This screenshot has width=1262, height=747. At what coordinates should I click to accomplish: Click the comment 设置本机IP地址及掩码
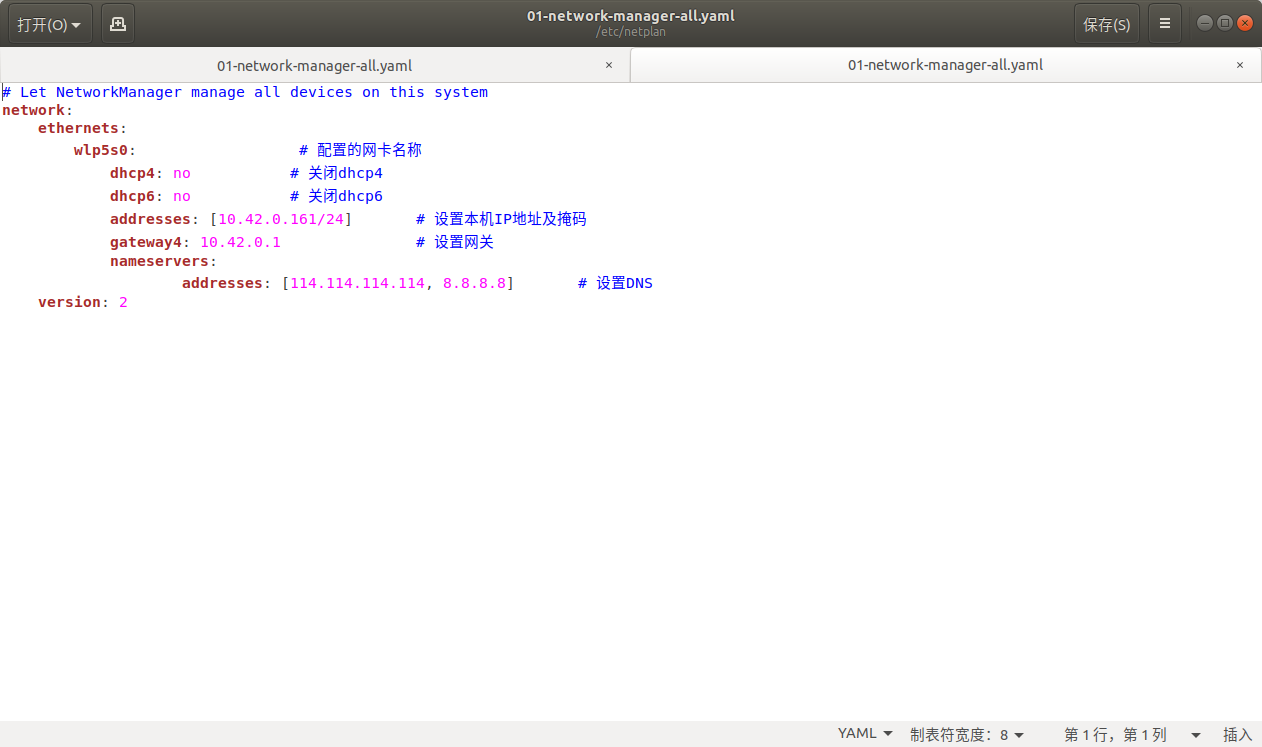click(x=501, y=219)
